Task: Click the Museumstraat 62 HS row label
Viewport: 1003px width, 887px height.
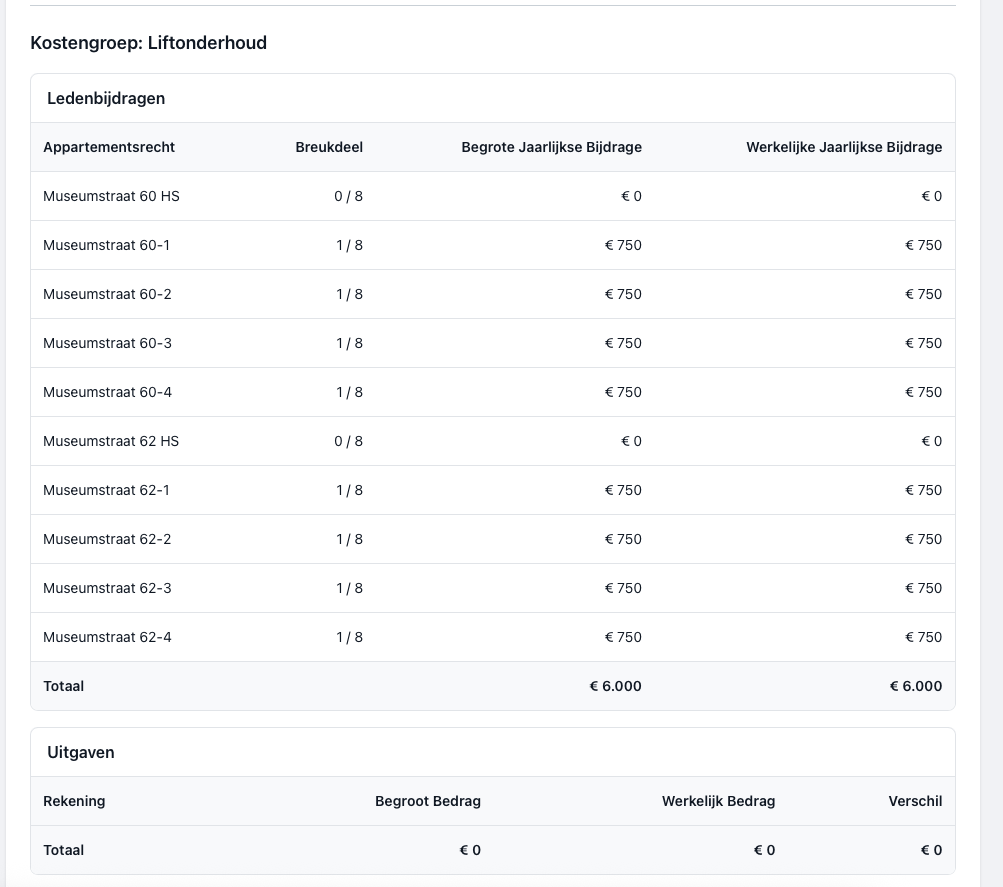Action: (x=111, y=441)
